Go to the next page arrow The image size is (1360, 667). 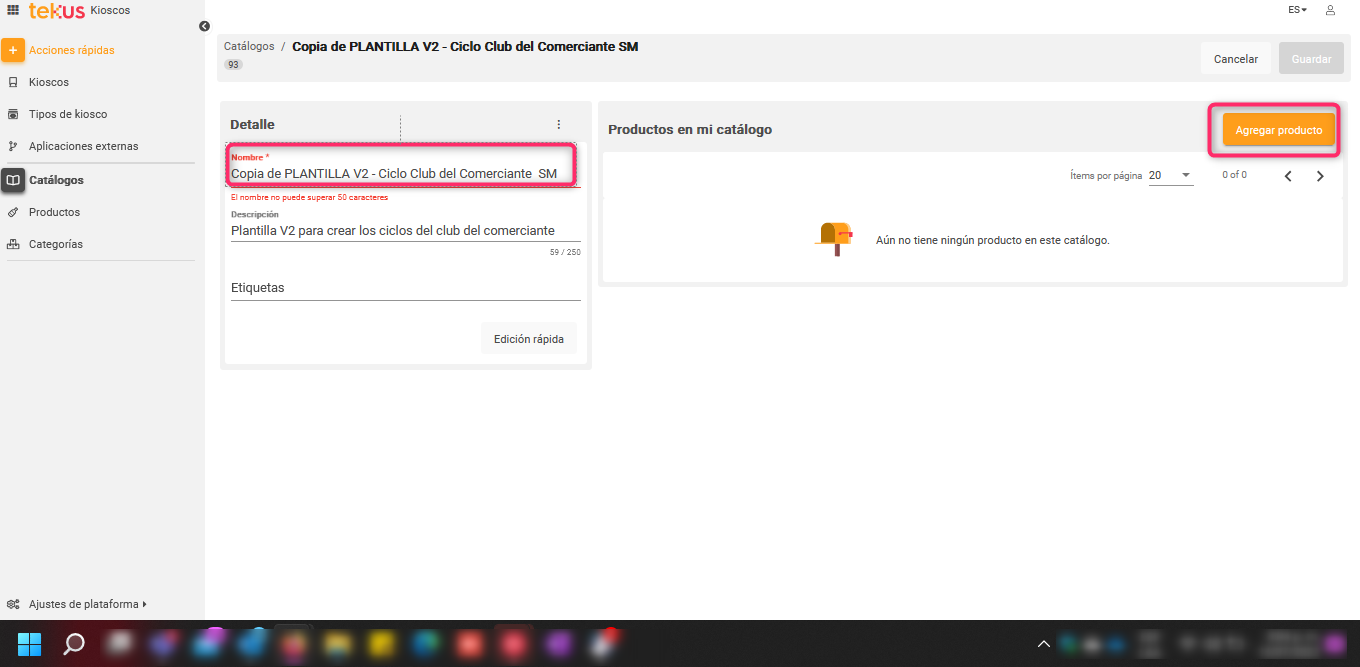[1320, 176]
